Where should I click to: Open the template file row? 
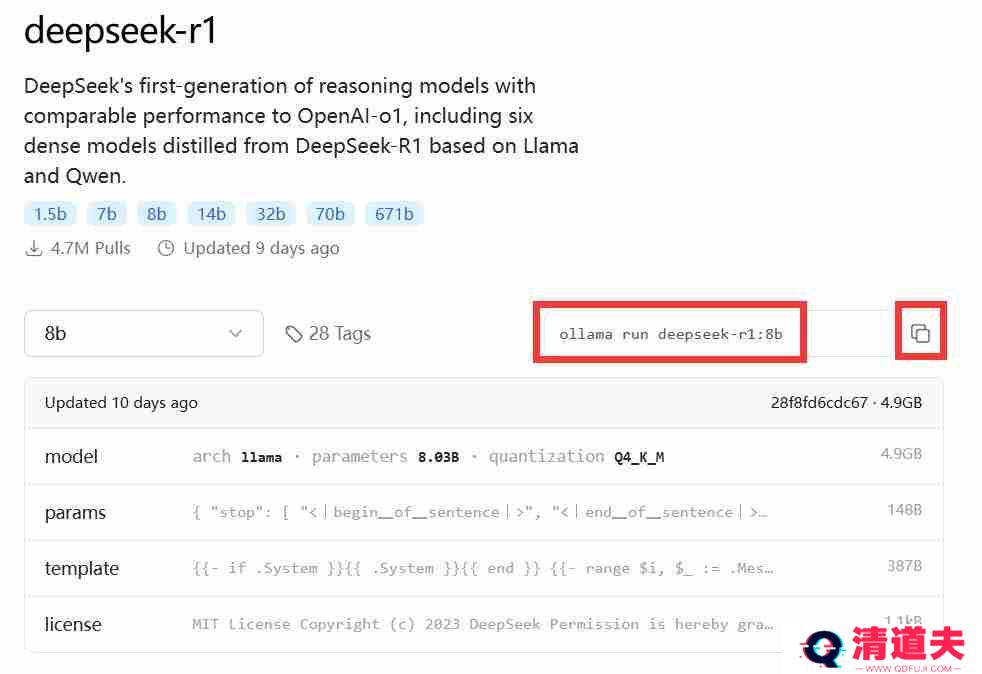coord(483,568)
